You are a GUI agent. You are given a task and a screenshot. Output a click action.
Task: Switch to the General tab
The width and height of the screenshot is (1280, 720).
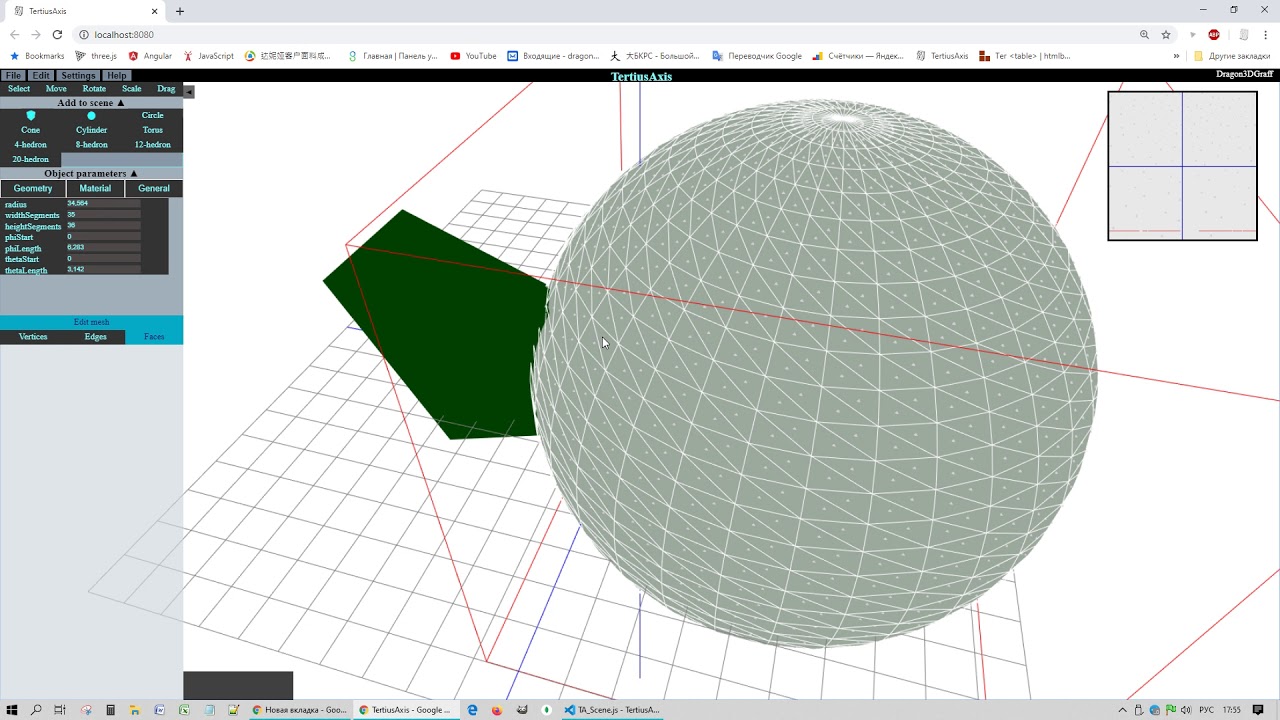(154, 188)
